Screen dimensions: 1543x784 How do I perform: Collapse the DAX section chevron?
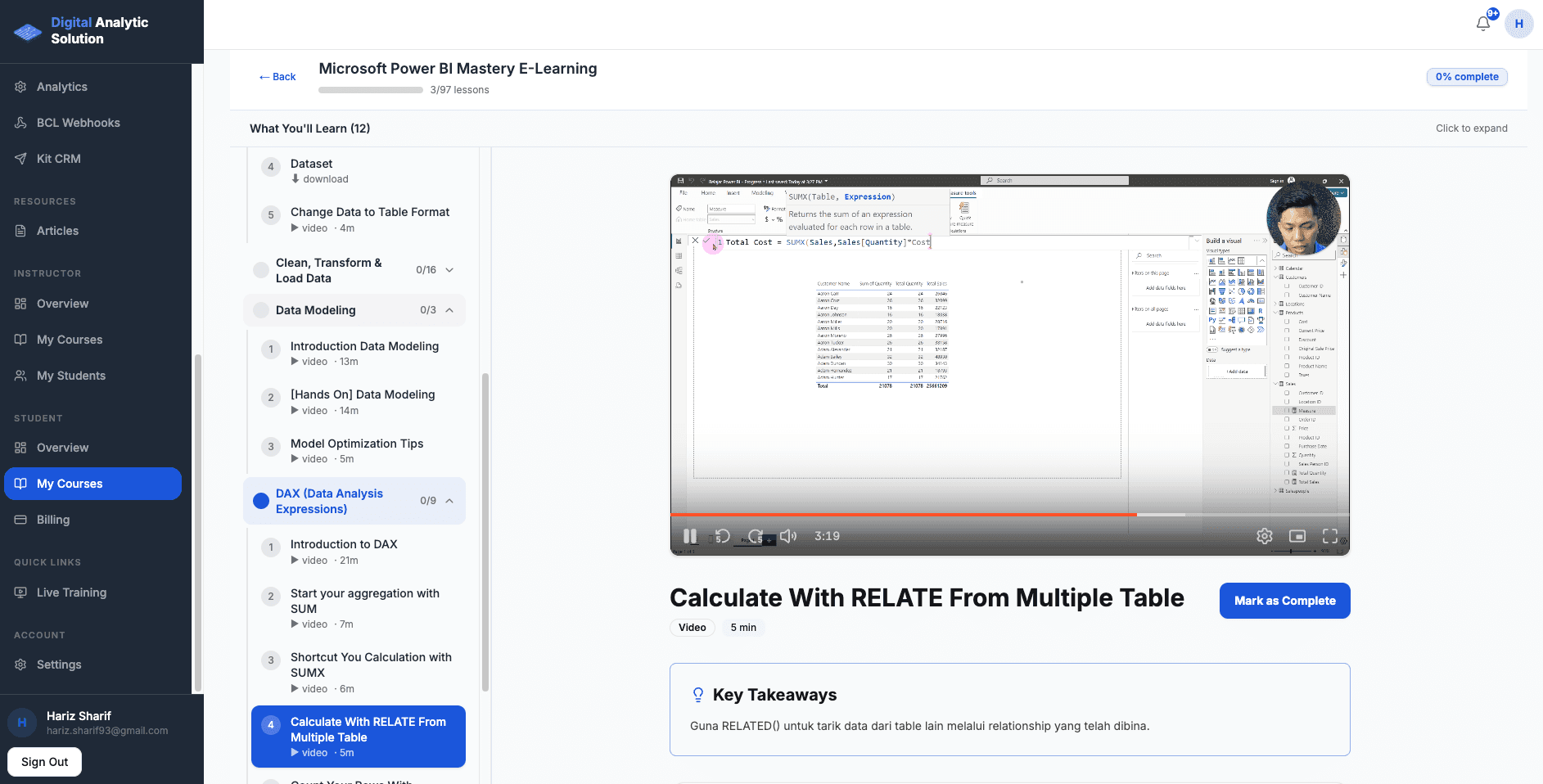click(449, 501)
